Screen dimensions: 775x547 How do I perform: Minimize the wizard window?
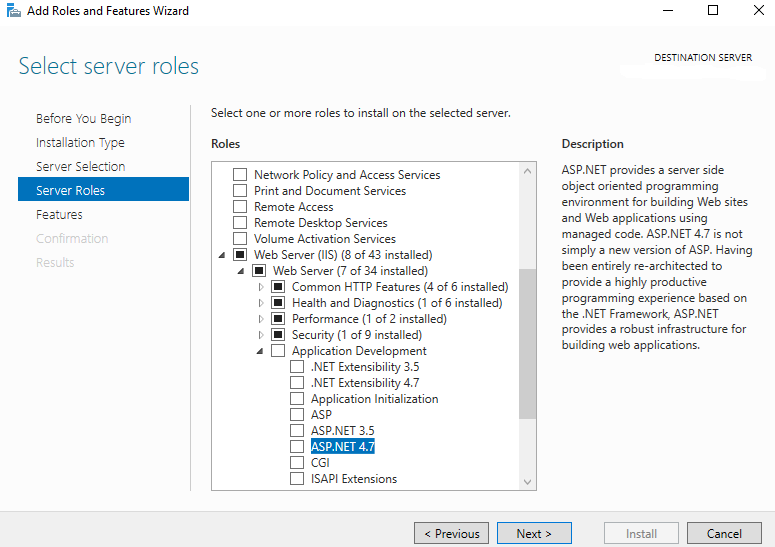(668, 10)
